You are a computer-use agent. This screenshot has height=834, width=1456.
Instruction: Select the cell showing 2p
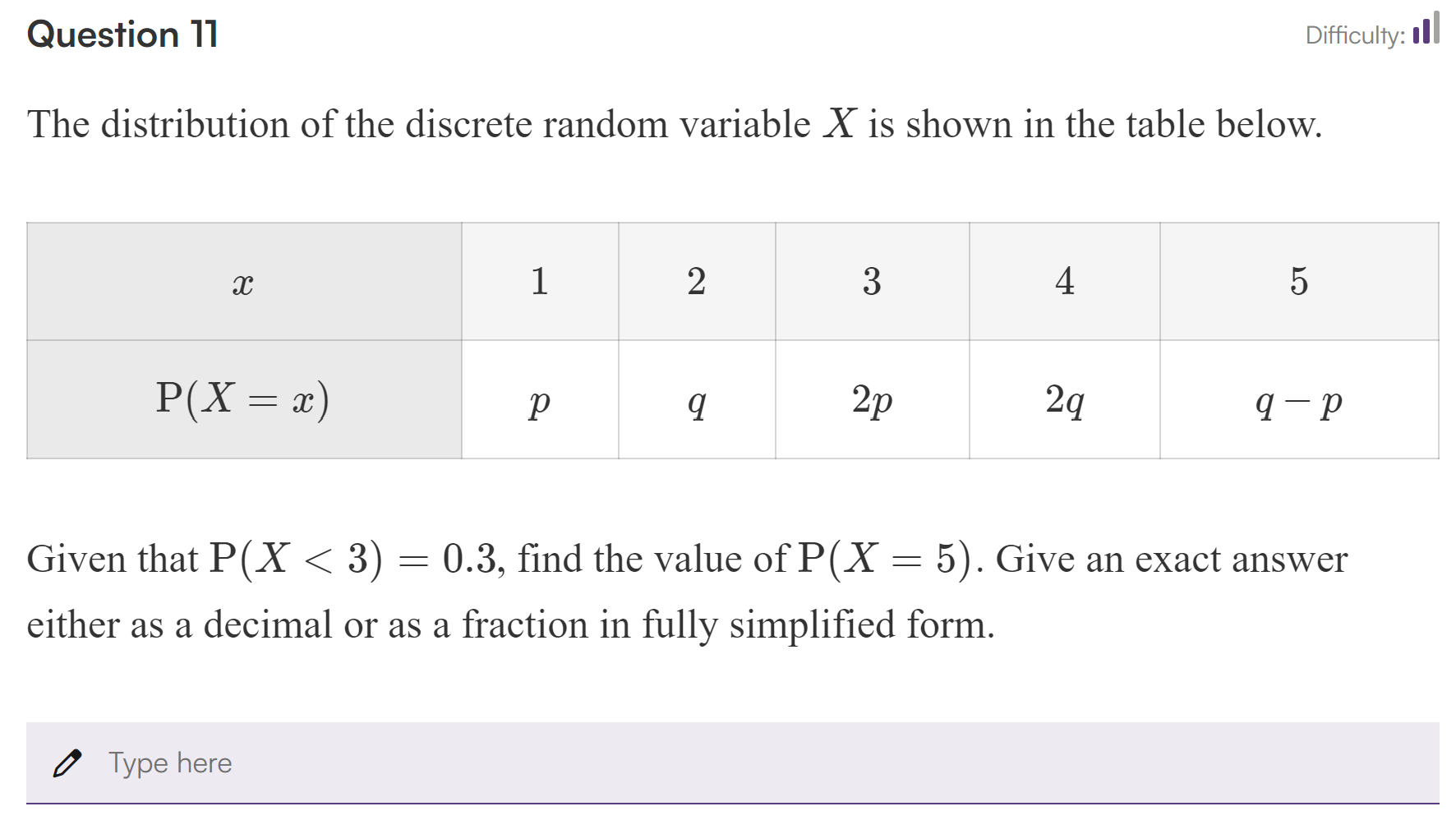tap(873, 401)
